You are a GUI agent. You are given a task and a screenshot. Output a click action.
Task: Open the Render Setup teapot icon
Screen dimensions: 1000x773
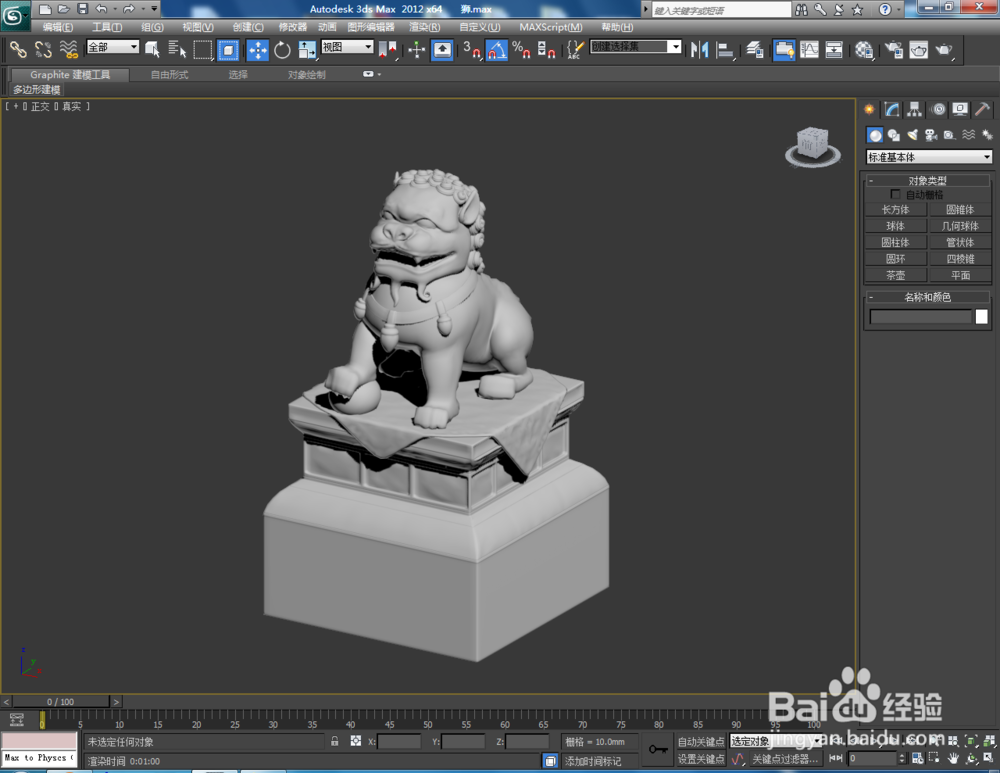coord(894,49)
